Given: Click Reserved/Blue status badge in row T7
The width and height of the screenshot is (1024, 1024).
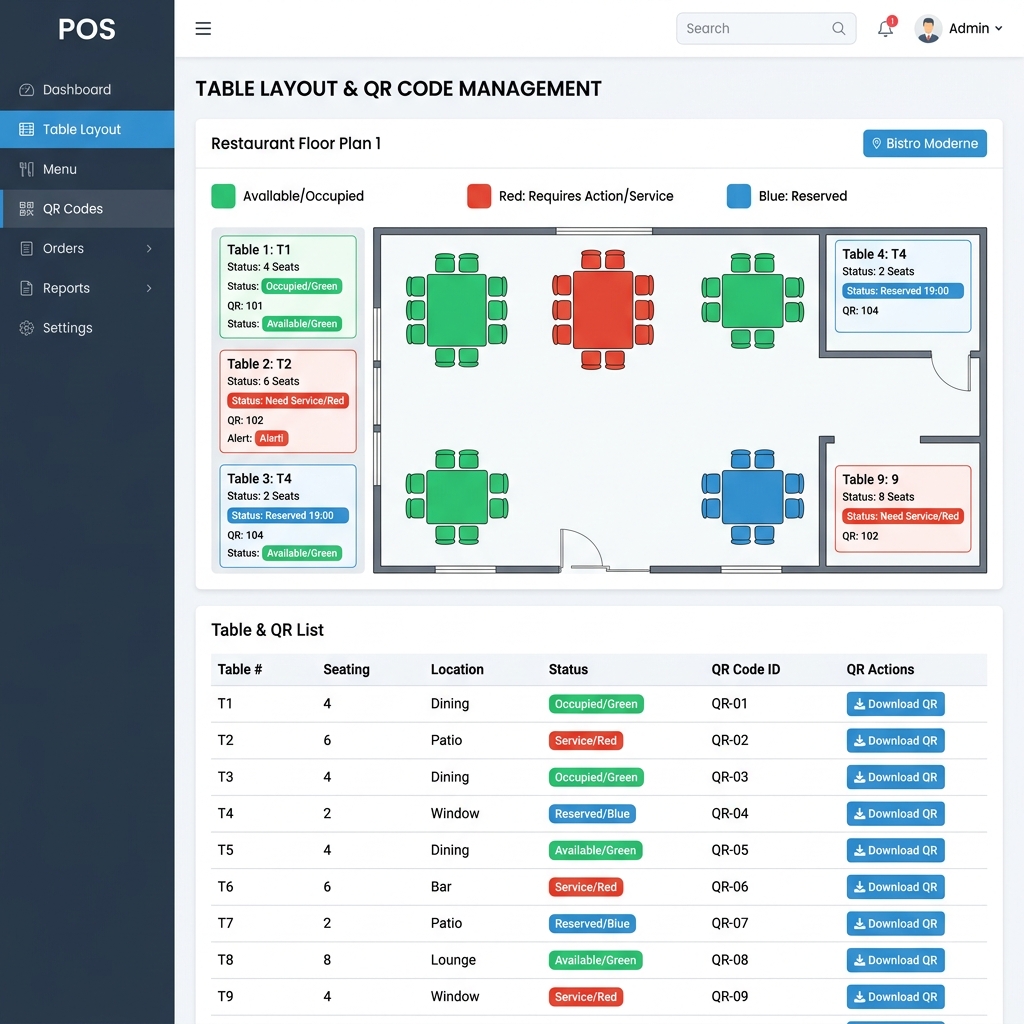Looking at the screenshot, I should pyautogui.click(x=592, y=923).
